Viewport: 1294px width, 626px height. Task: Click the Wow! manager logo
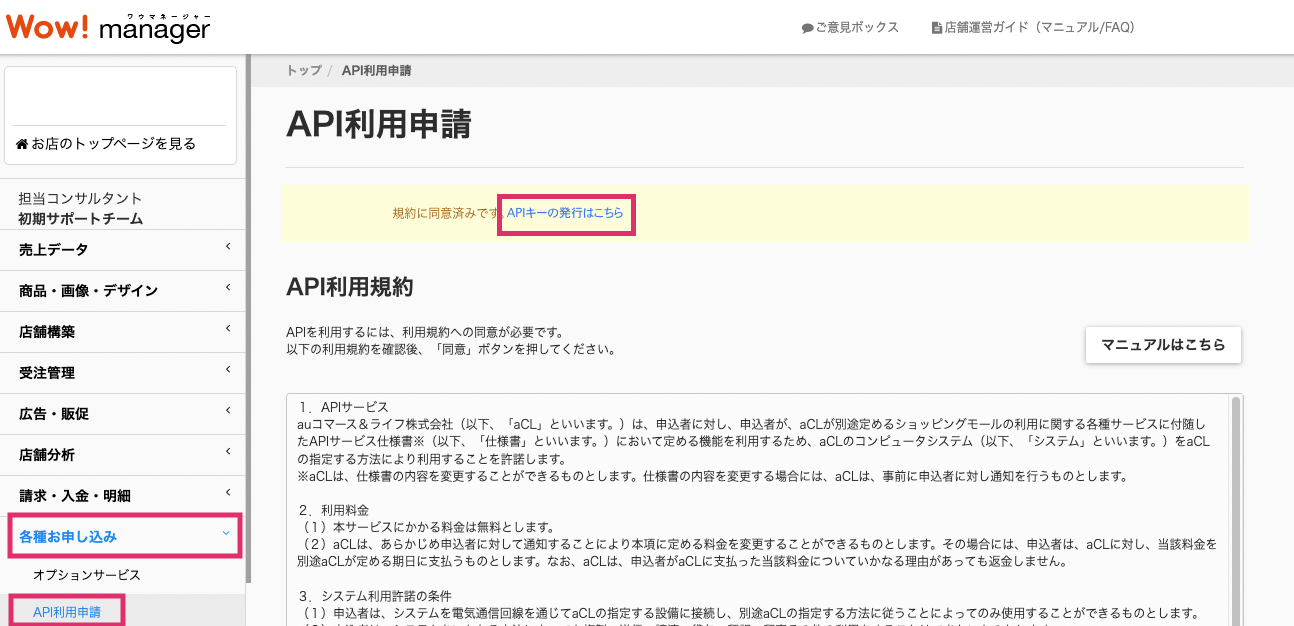[x=105, y=27]
